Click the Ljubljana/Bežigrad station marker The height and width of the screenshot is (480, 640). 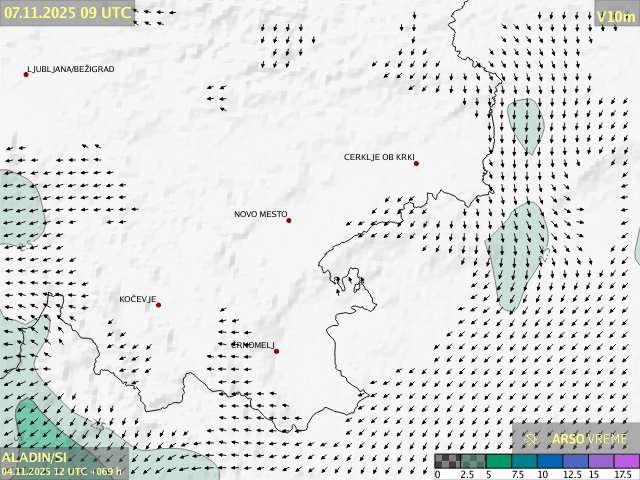pyautogui.click(x=26, y=74)
